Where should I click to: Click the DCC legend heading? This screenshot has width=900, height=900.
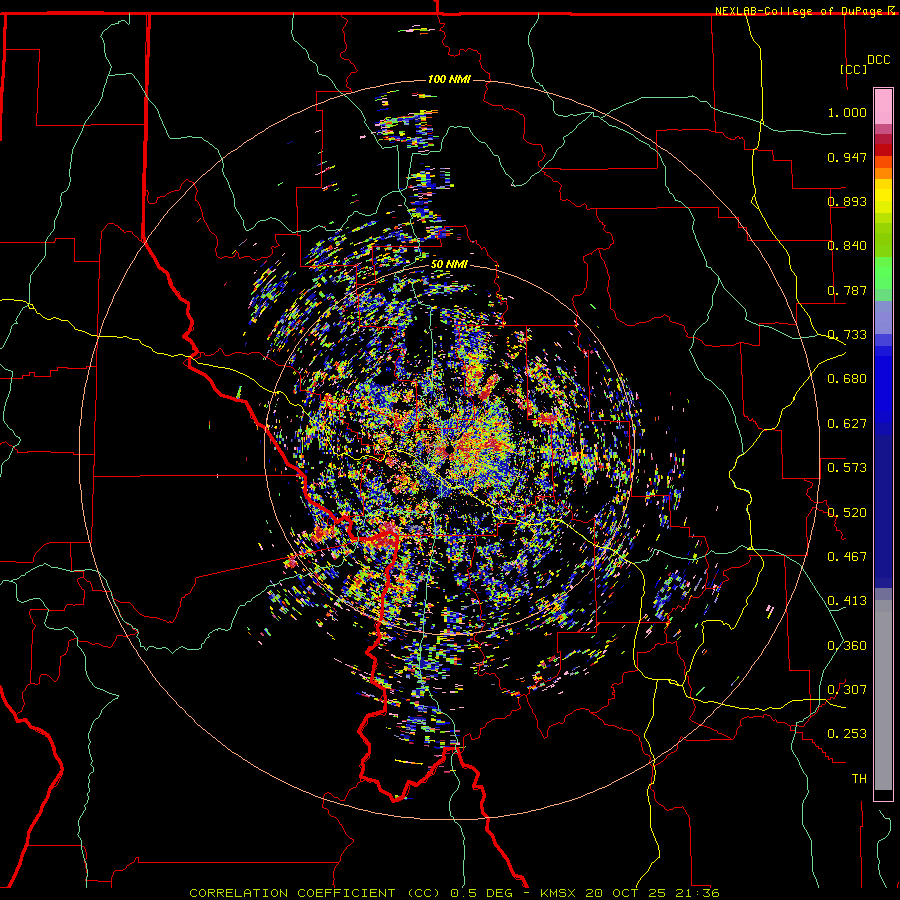(878, 60)
